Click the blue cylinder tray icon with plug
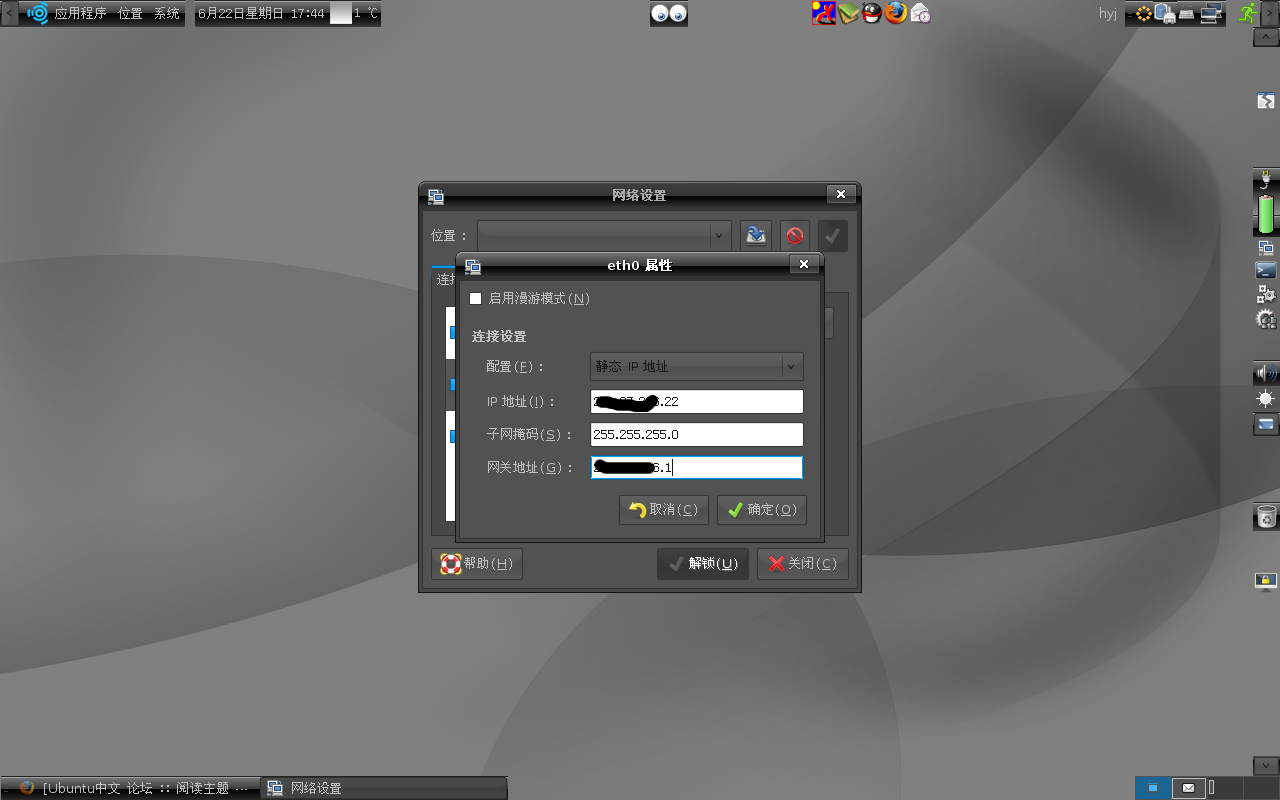 point(1164,13)
